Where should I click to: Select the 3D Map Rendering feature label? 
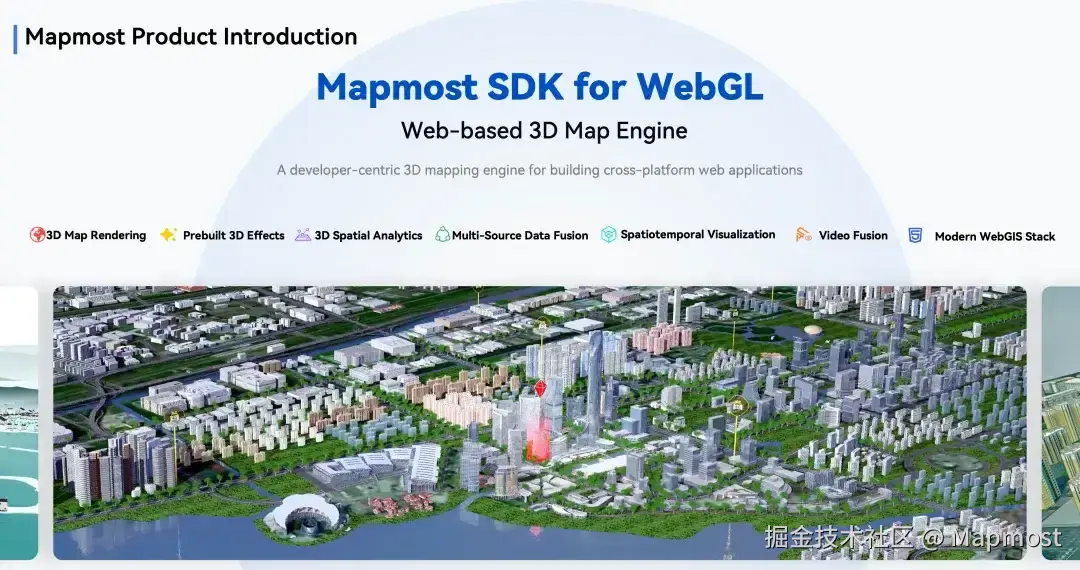(x=96, y=235)
